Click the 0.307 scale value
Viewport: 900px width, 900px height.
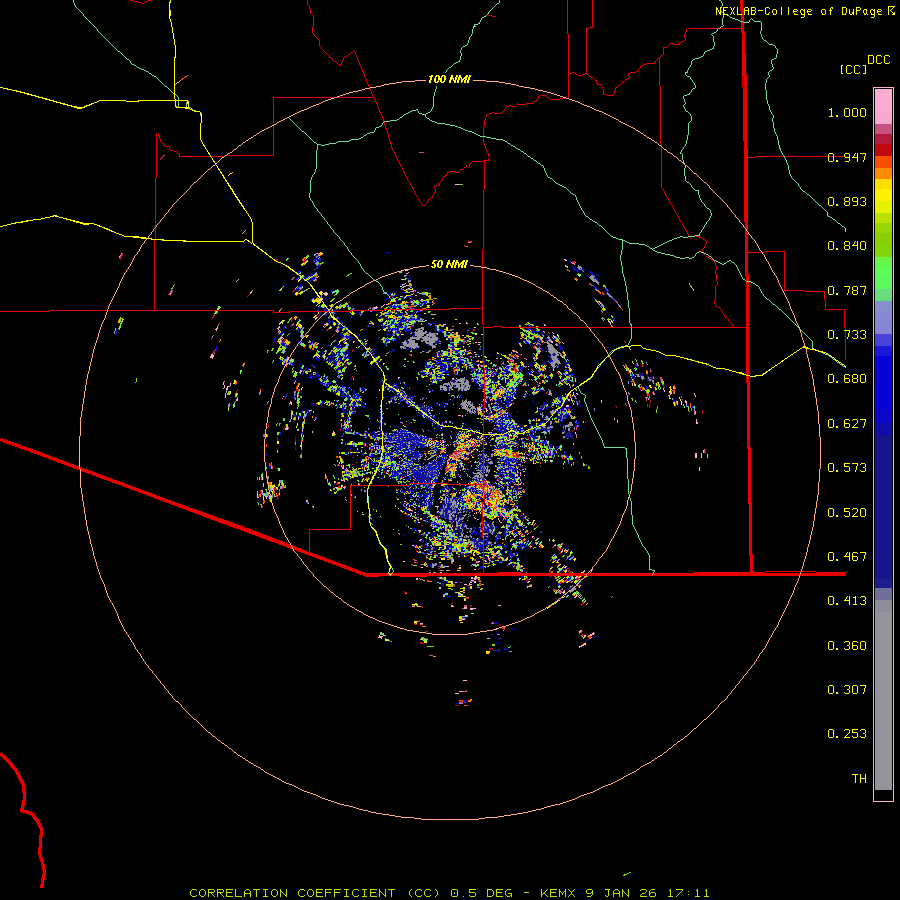coord(847,690)
